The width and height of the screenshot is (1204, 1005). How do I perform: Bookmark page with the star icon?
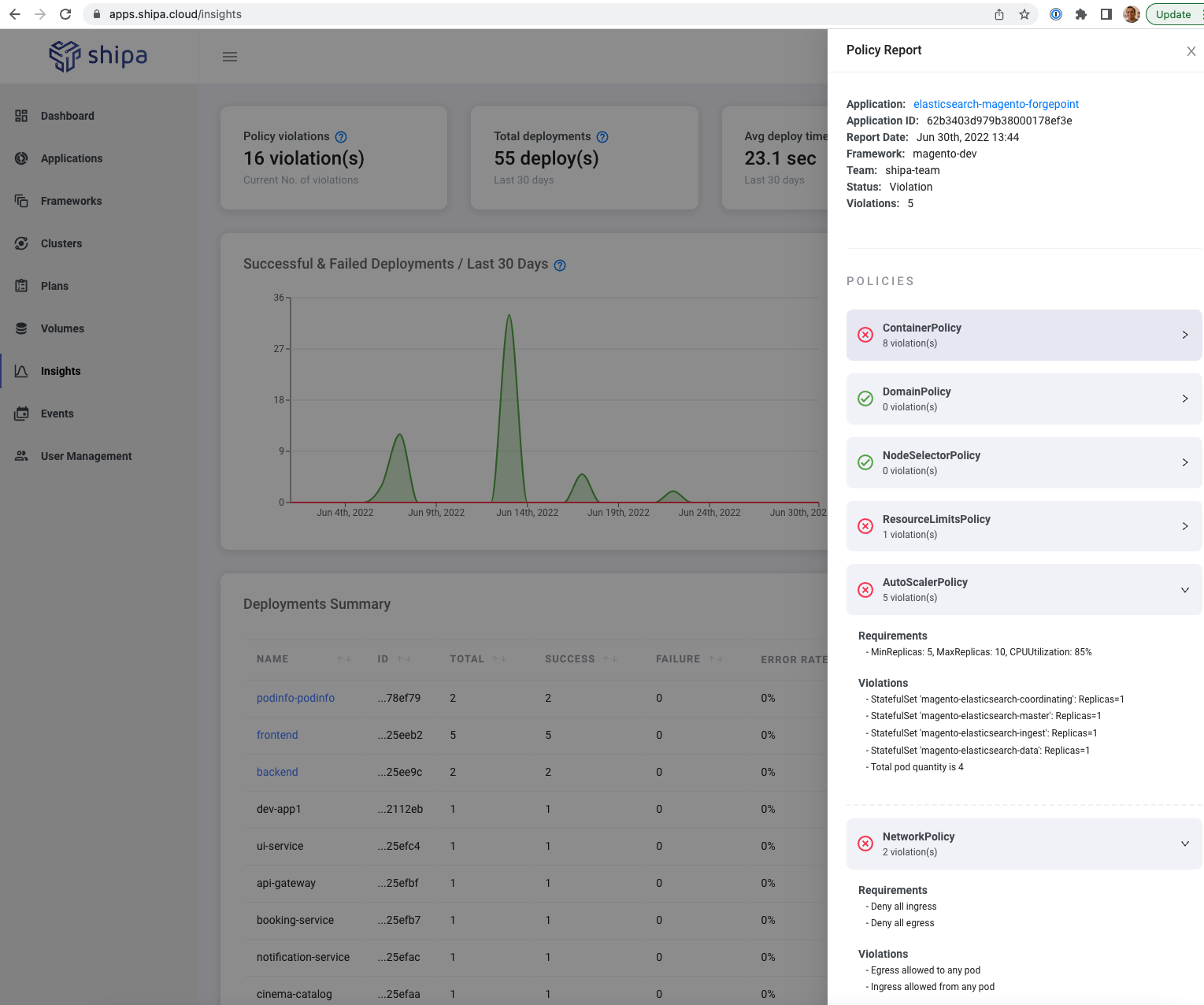(1024, 14)
